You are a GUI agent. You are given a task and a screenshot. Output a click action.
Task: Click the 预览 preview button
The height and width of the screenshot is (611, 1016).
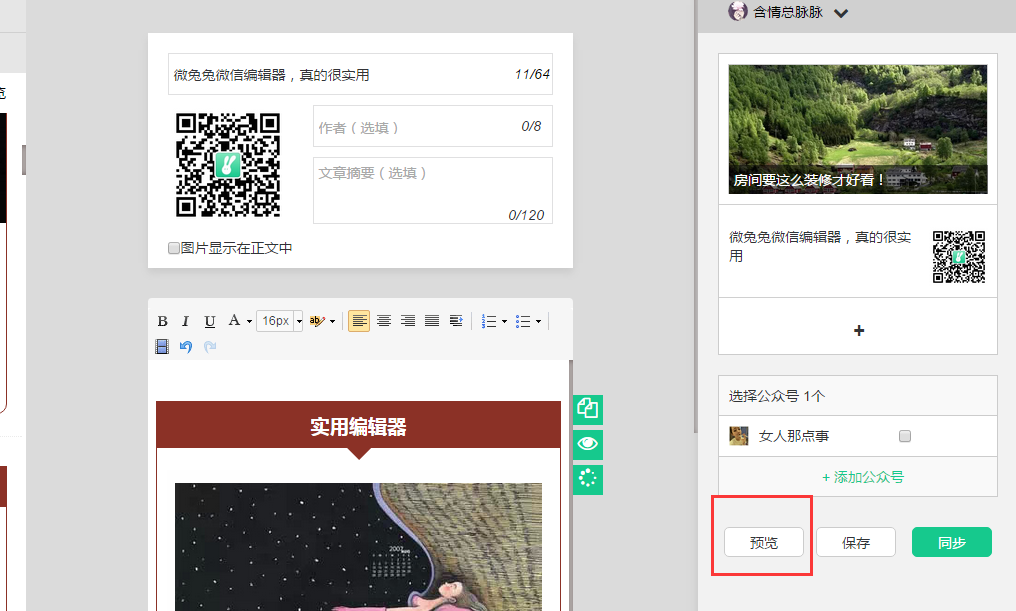(x=763, y=542)
